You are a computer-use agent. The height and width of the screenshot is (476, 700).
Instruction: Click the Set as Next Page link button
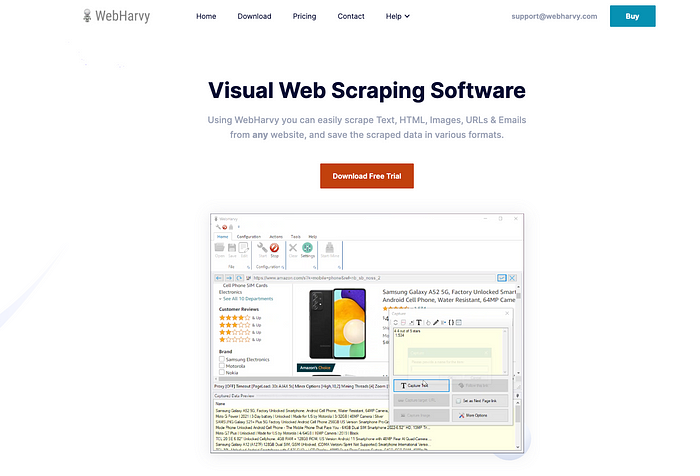coord(480,401)
